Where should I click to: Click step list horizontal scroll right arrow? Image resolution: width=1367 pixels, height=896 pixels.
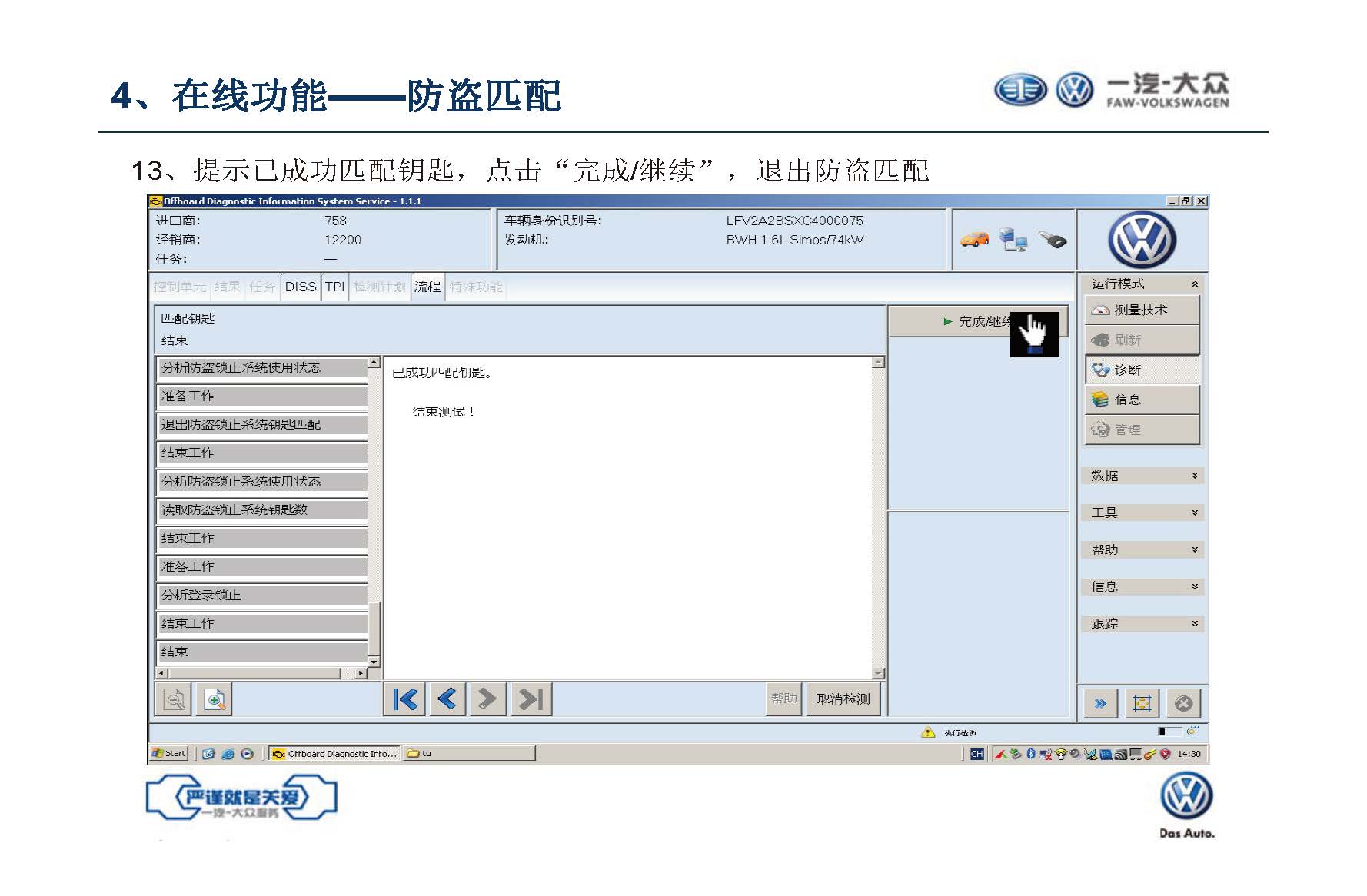361,673
